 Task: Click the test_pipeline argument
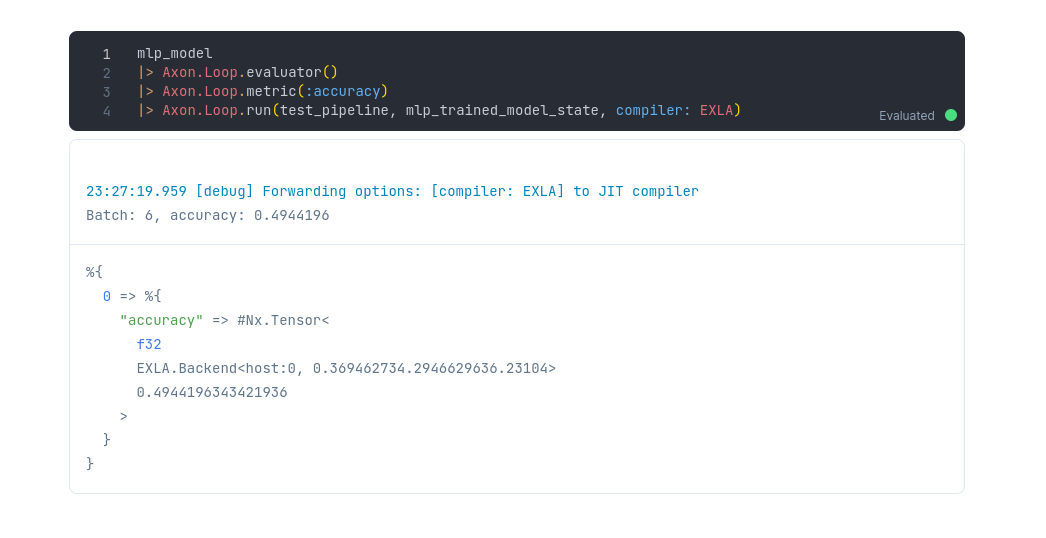point(334,110)
